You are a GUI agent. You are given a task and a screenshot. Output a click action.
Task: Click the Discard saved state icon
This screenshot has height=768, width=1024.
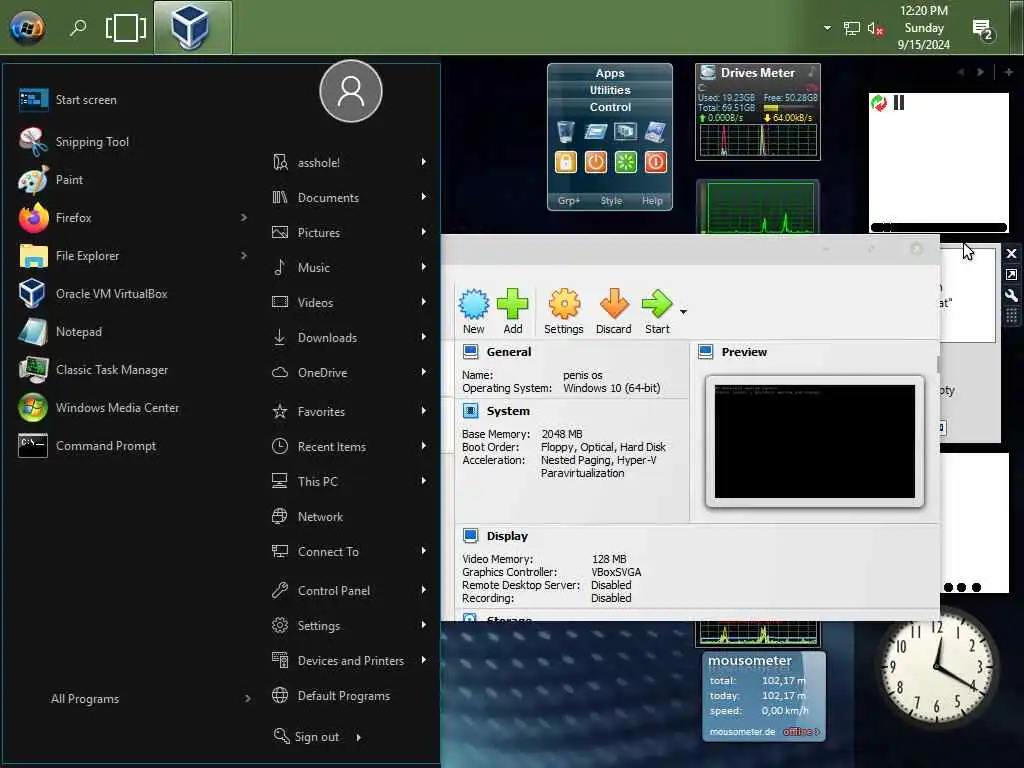[x=614, y=304]
